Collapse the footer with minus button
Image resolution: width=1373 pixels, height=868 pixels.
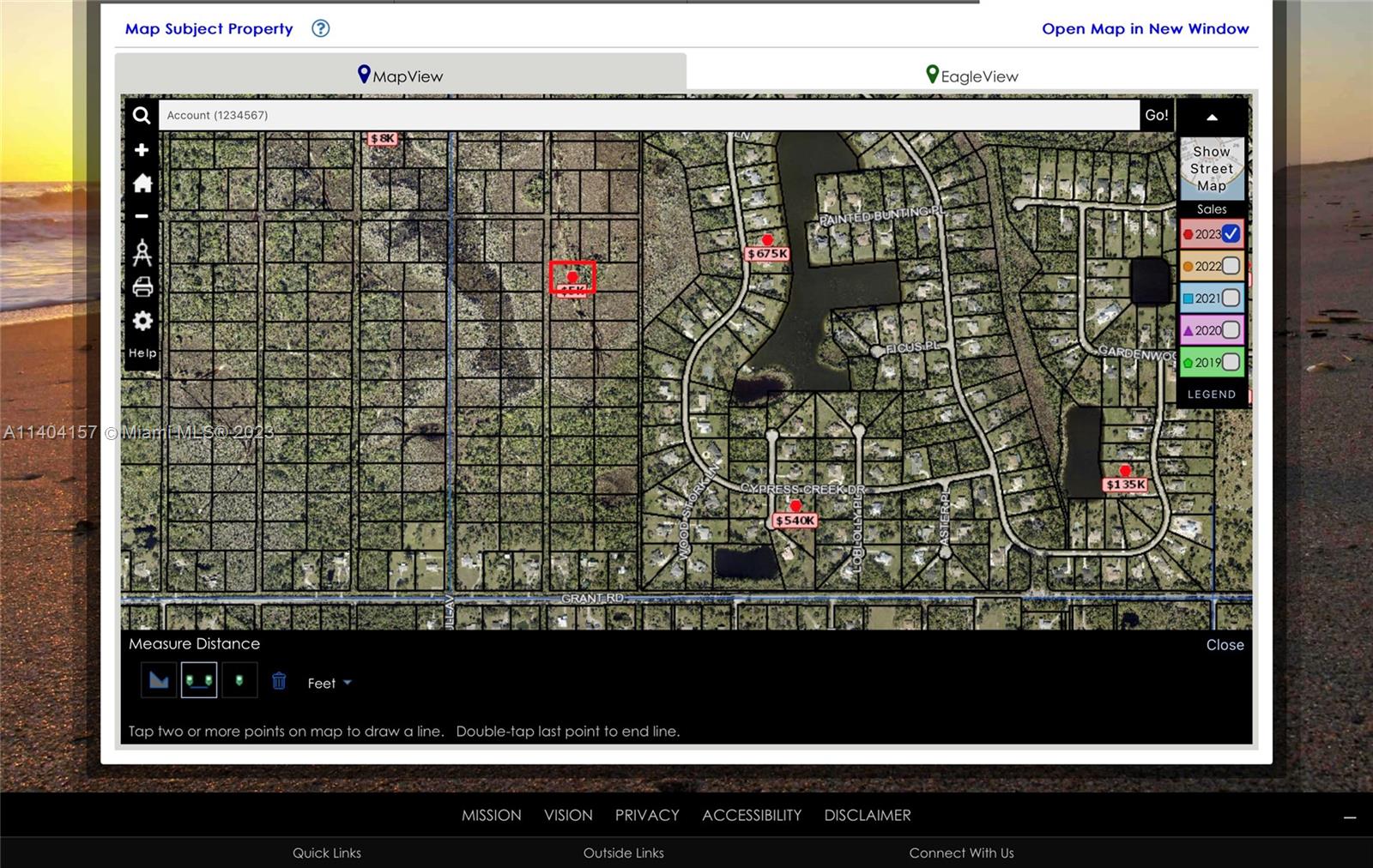tap(1349, 817)
